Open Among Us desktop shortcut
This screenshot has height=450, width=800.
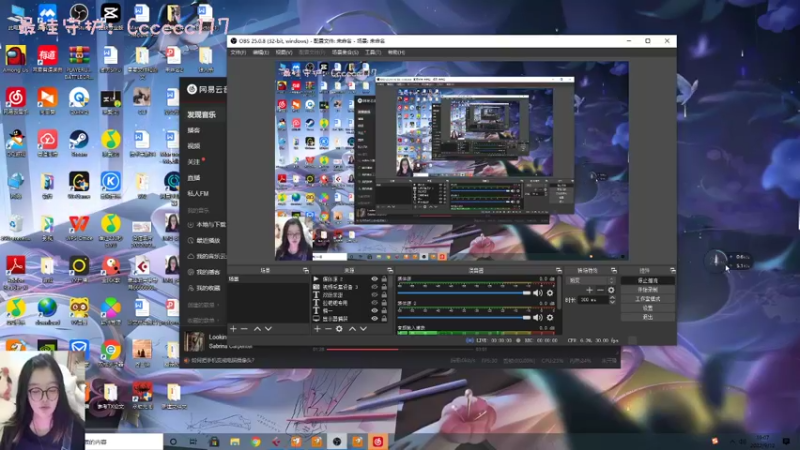16,59
